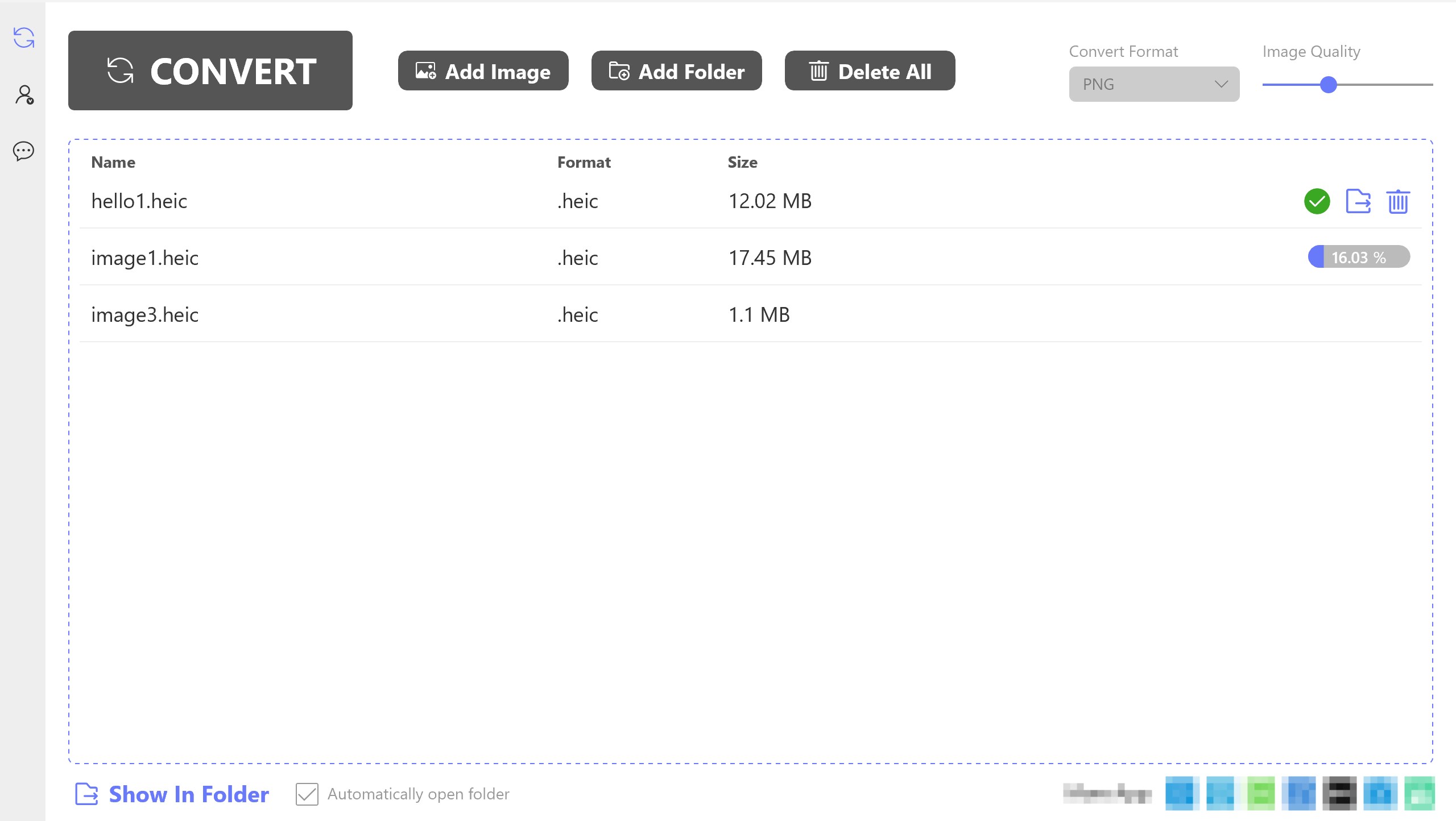Open hello1.heic's output folder via row folder icon
The width and height of the screenshot is (1456, 821).
pos(1358,201)
